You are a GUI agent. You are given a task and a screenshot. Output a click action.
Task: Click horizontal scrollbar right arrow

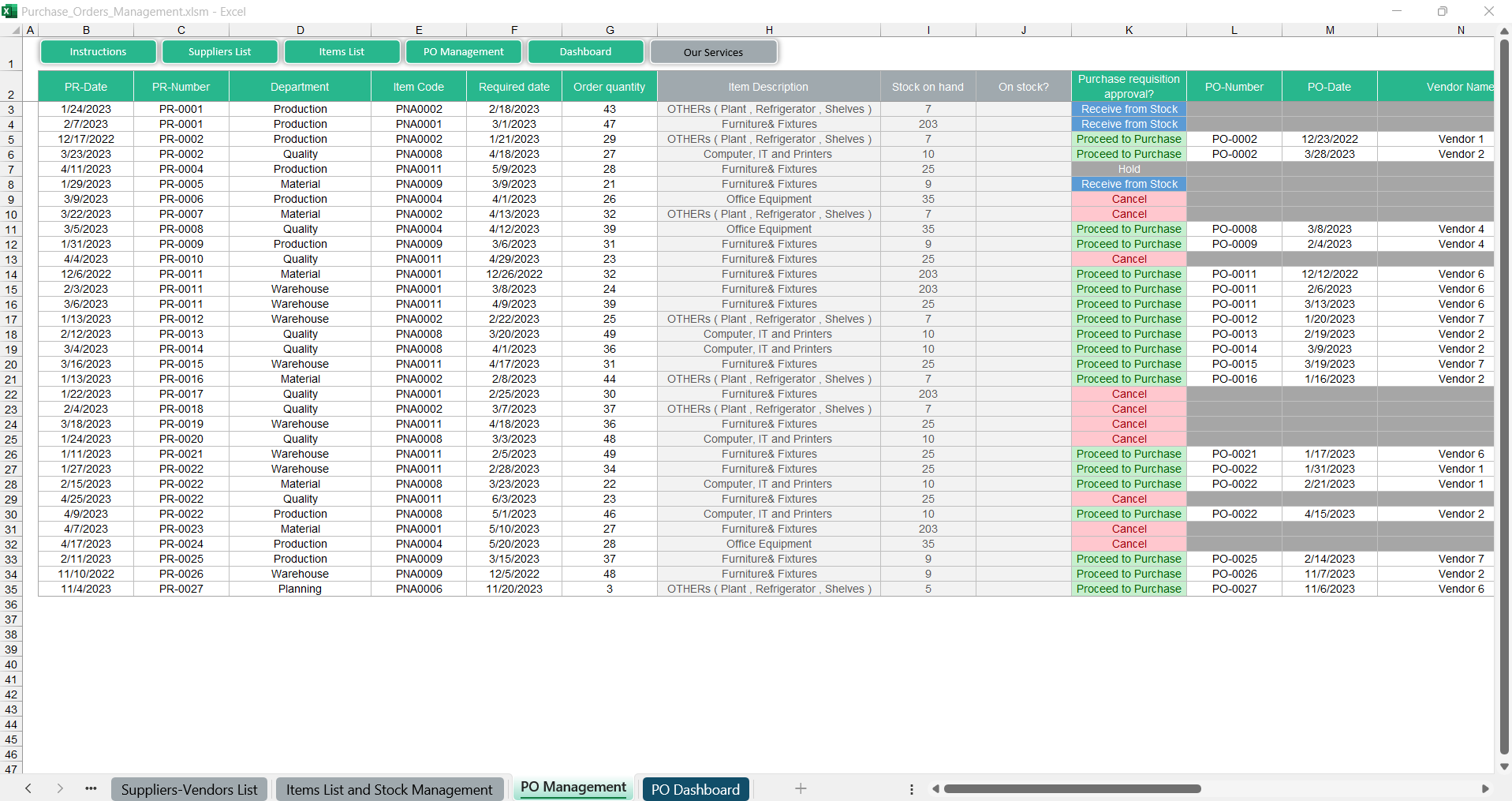[x=1485, y=788]
